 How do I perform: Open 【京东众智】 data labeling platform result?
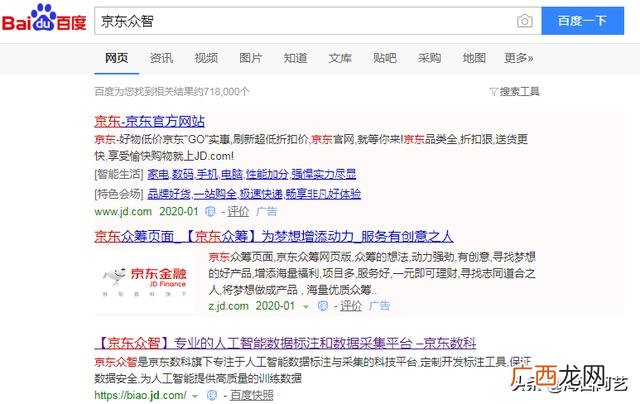pyautogui.click(x=285, y=343)
